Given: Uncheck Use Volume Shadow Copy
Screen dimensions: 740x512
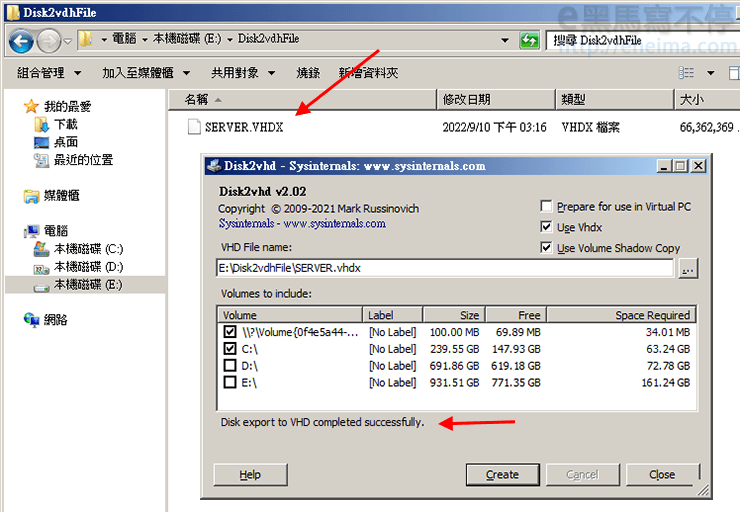Looking at the screenshot, I should (x=546, y=248).
